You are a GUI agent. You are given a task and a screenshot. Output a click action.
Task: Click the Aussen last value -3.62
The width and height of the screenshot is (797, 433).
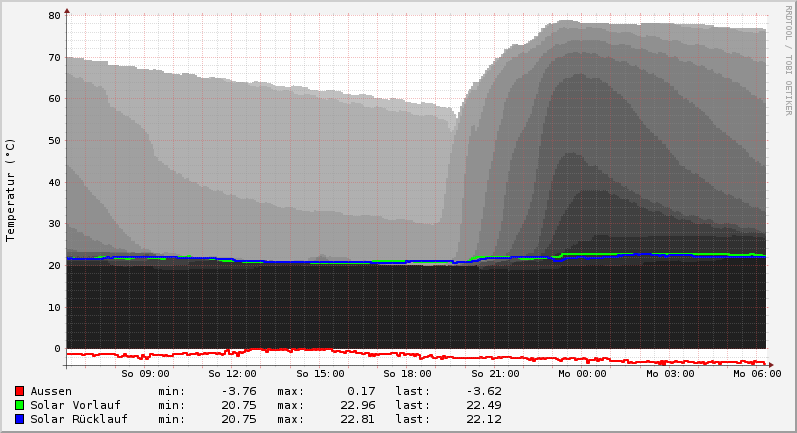point(484,391)
